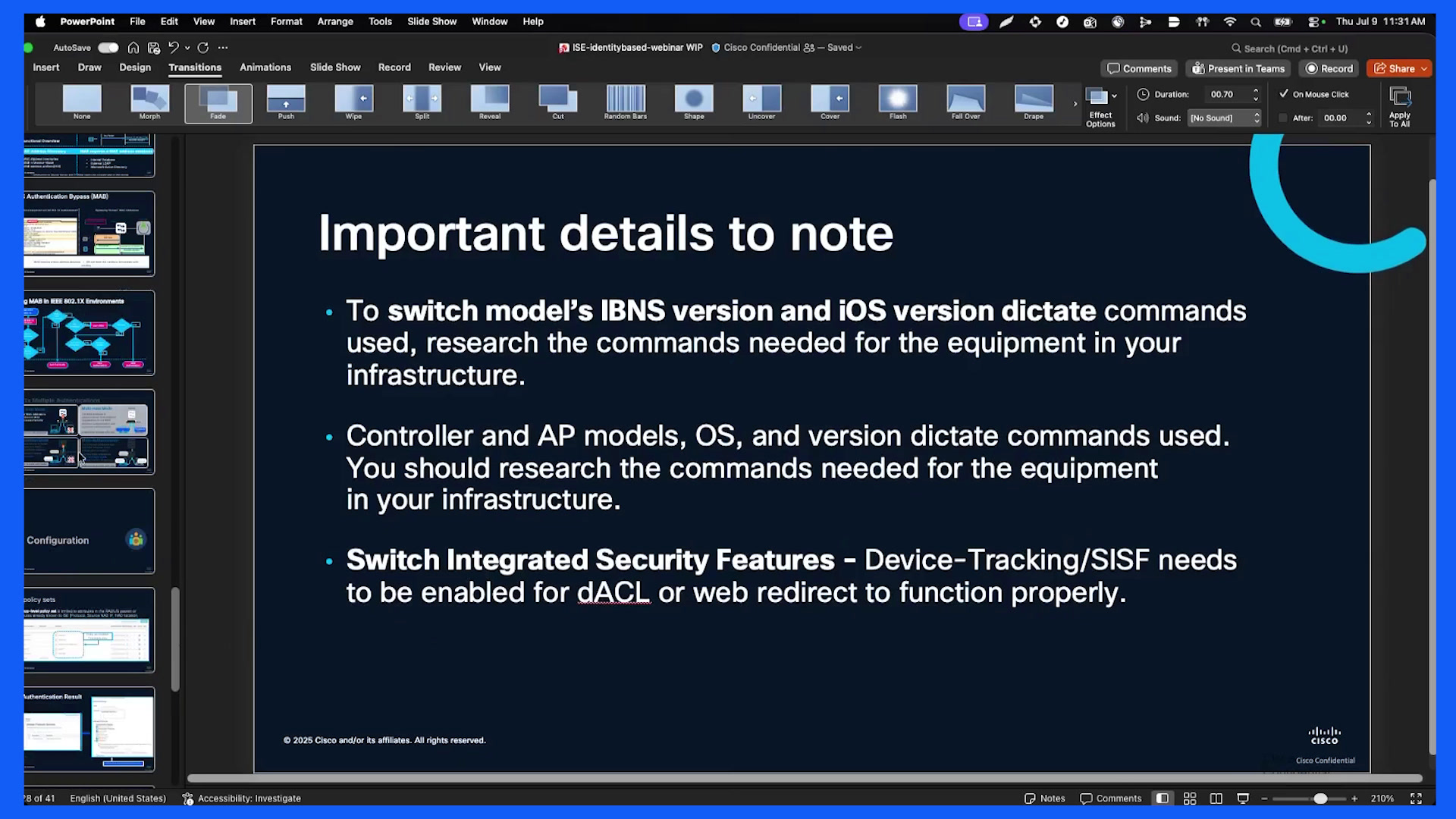Apply the Split transition
This screenshot has width=1456, height=819.
(422, 102)
